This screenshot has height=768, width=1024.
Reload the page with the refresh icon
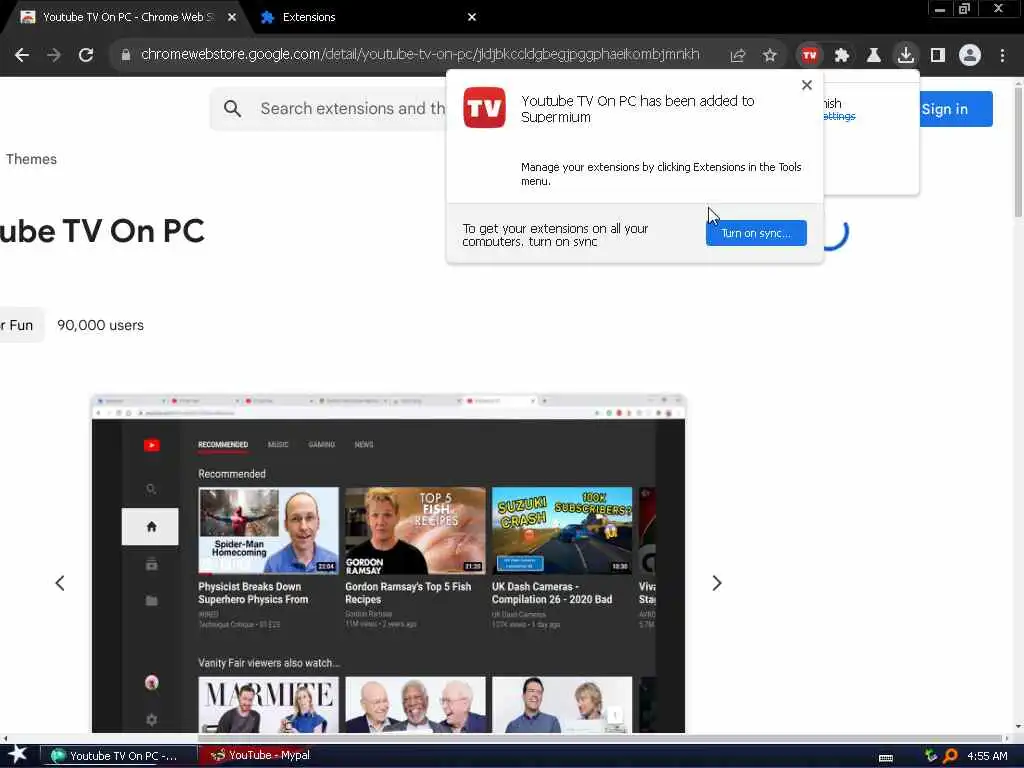(x=86, y=55)
